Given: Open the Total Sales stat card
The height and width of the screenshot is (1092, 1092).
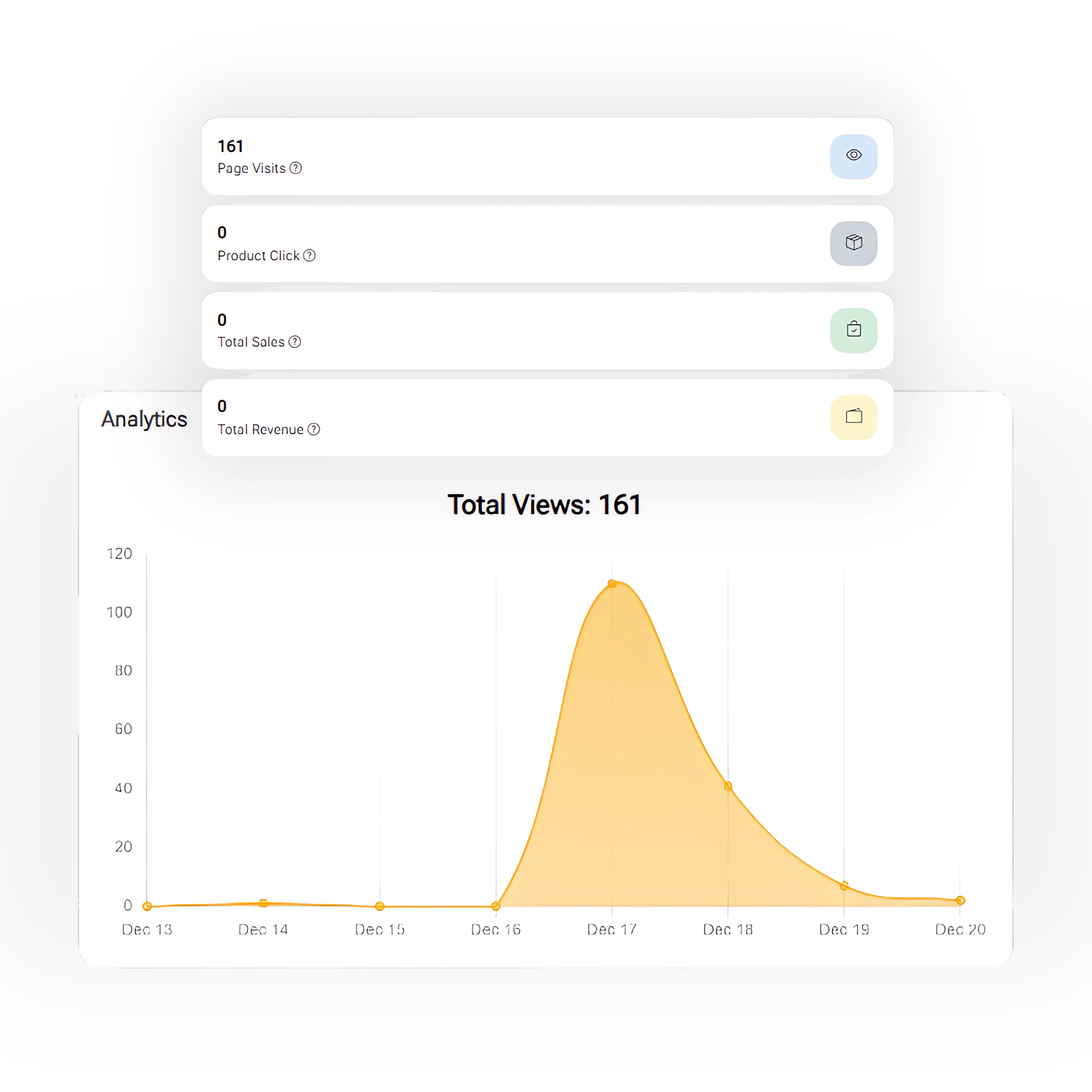Looking at the screenshot, I should [x=547, y=331].
